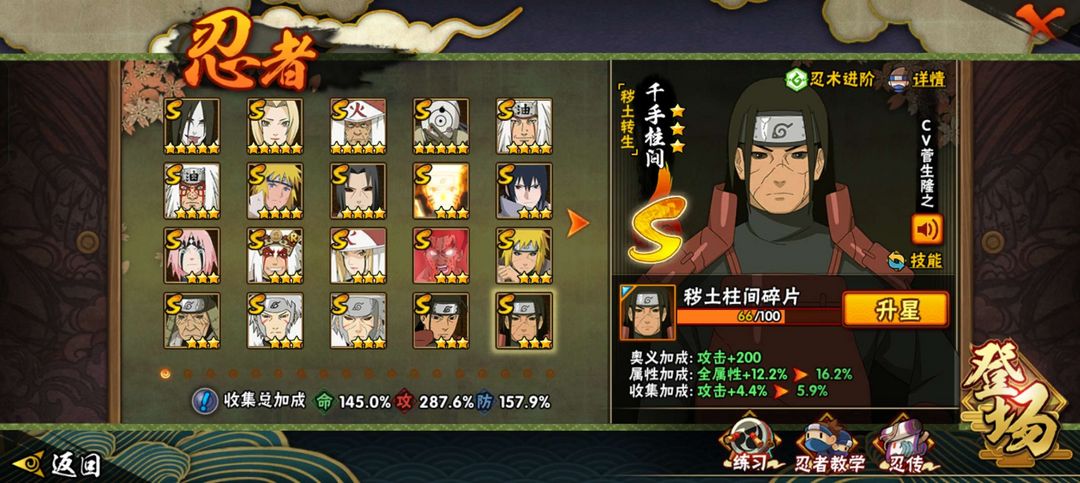Viewport: 1080px width, 483px height.
Task: Close the ninja screen with orange X
Action: (x=1038, y=21)
